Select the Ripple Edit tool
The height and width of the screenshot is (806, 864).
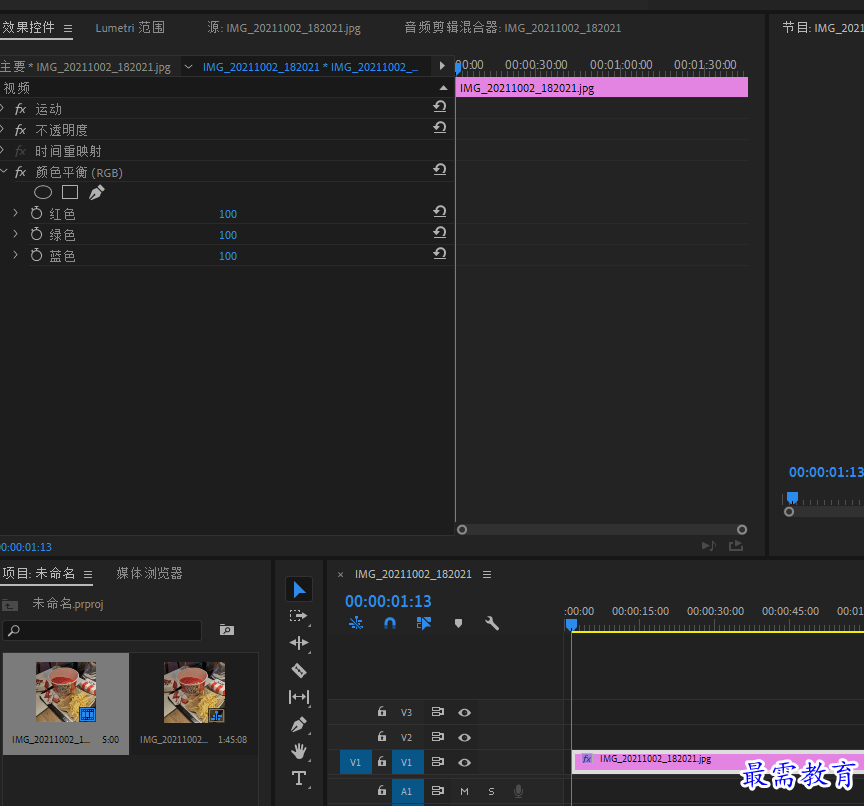tap(299, 643)
